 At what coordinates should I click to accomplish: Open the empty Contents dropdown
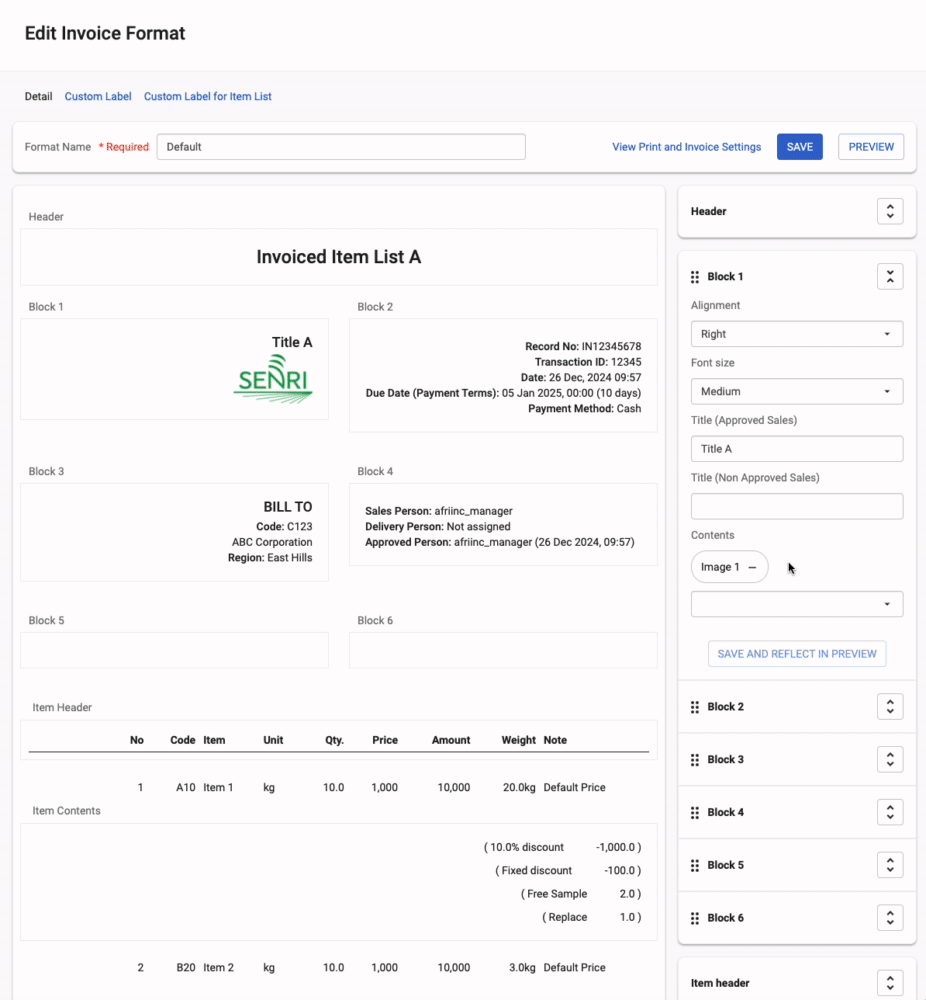tap(797, 604)
